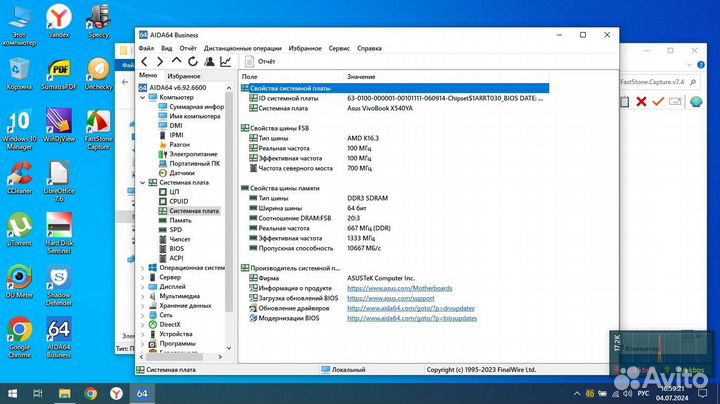Open AIDA64 Business desktop shortcut
The height and width of the screenshot is (404, 720).
pyautogui.click(x=59, y=338)
